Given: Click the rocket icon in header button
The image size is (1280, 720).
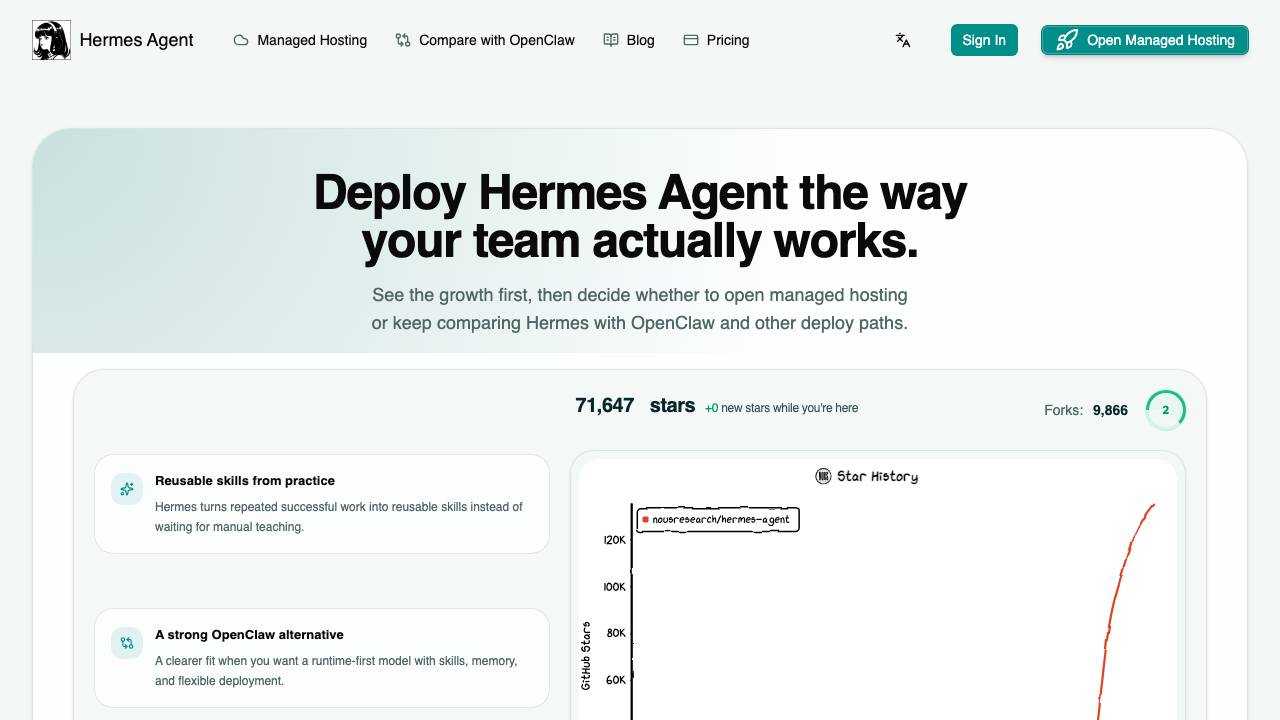Looking at the screenshot, I should coord(1067,40).
